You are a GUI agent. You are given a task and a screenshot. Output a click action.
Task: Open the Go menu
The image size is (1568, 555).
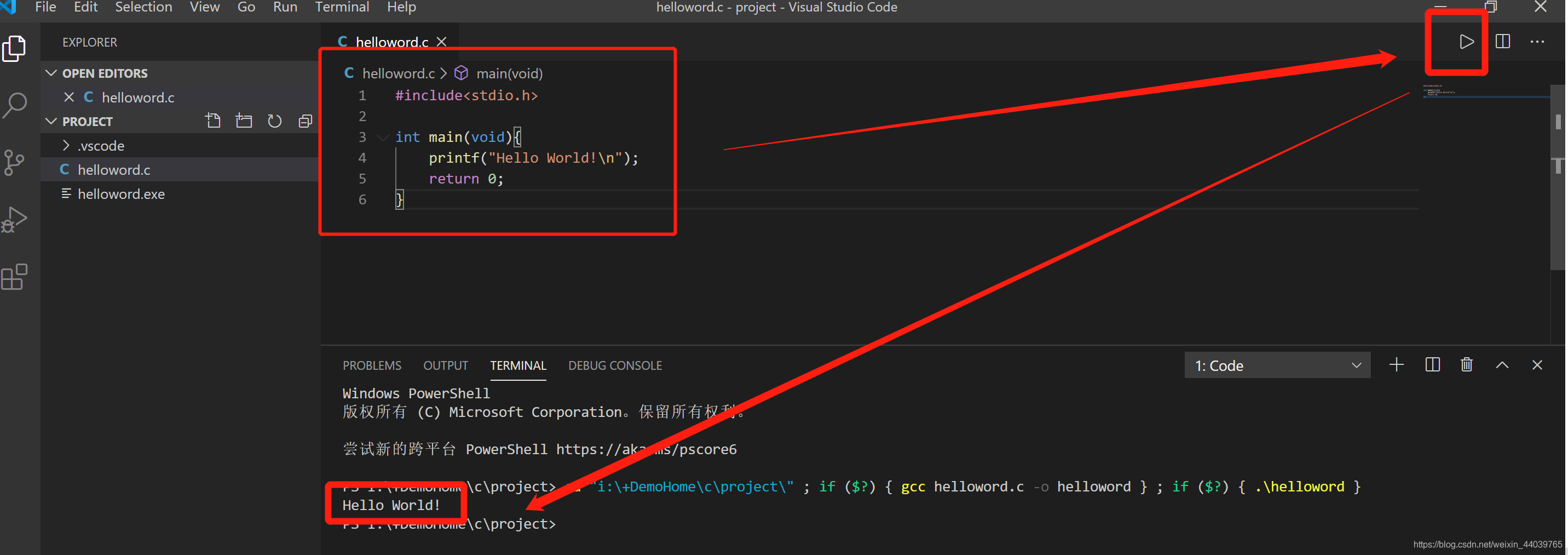[x=246, y=7]
